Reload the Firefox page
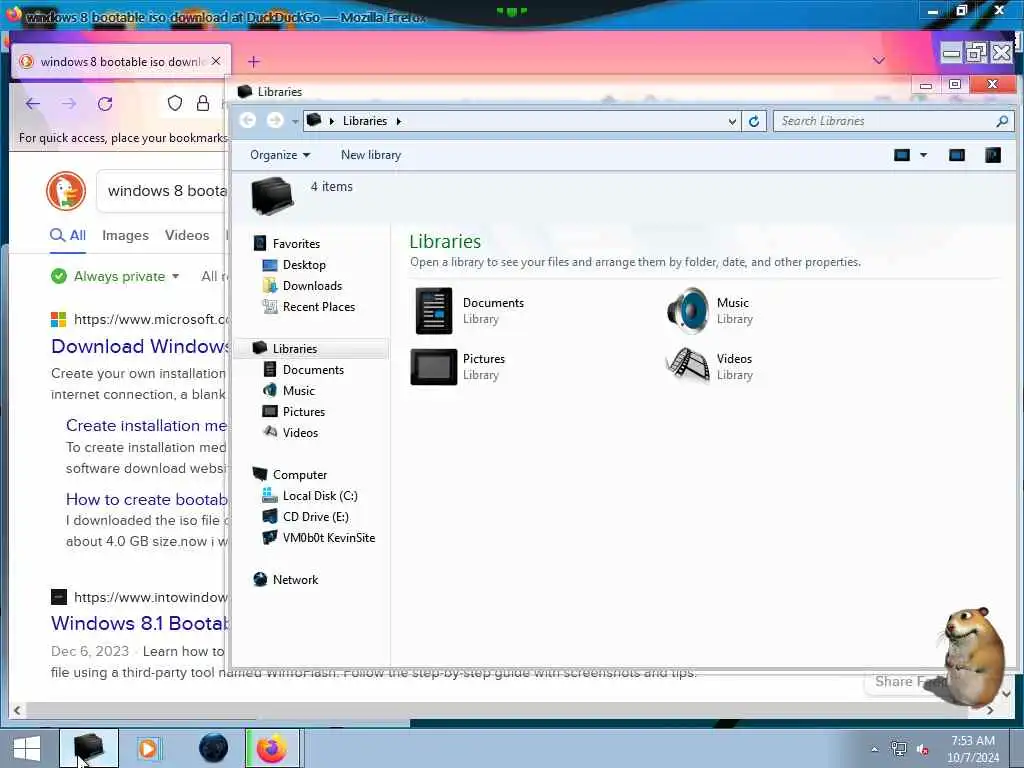The width and height of the screenshot is (1024, 768). (x=105, y=103)
